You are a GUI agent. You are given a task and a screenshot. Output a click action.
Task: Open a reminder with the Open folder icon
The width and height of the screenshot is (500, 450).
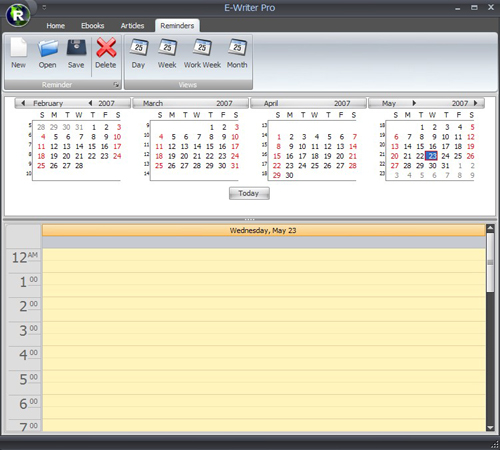(x=47, y=53)
